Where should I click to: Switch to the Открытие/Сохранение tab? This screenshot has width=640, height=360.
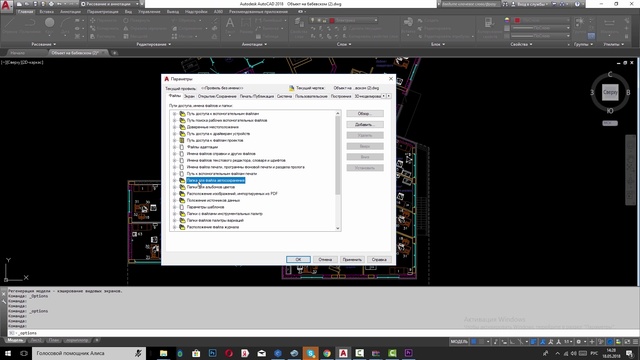217,96
